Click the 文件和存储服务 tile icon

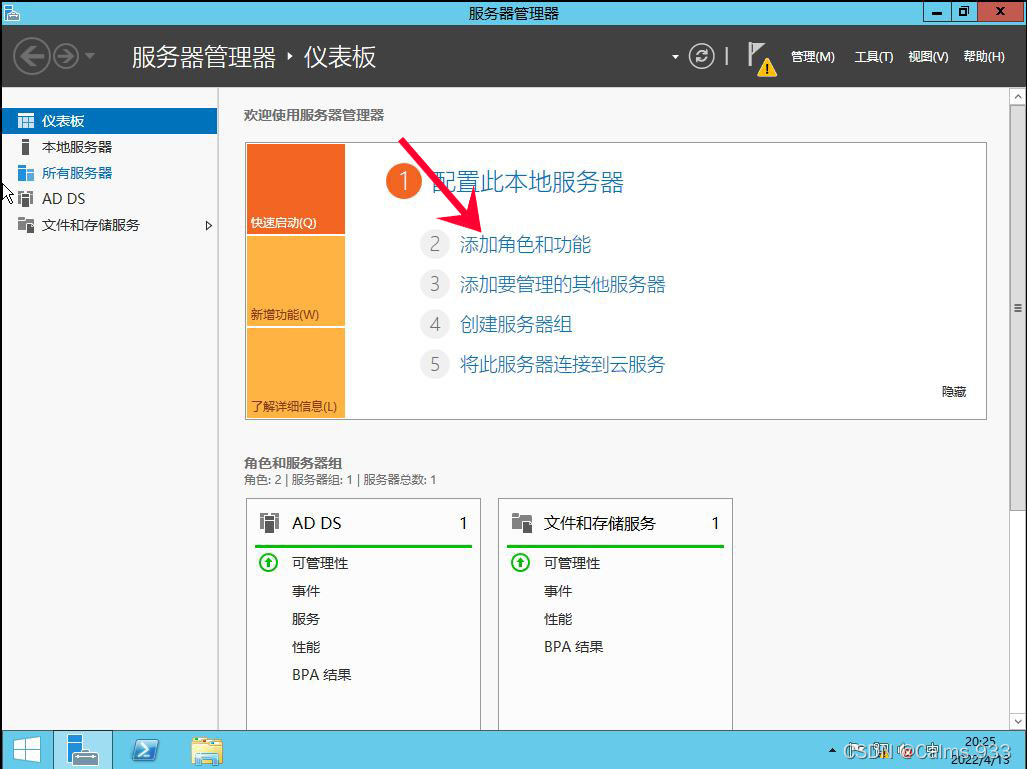pos(521,523)
